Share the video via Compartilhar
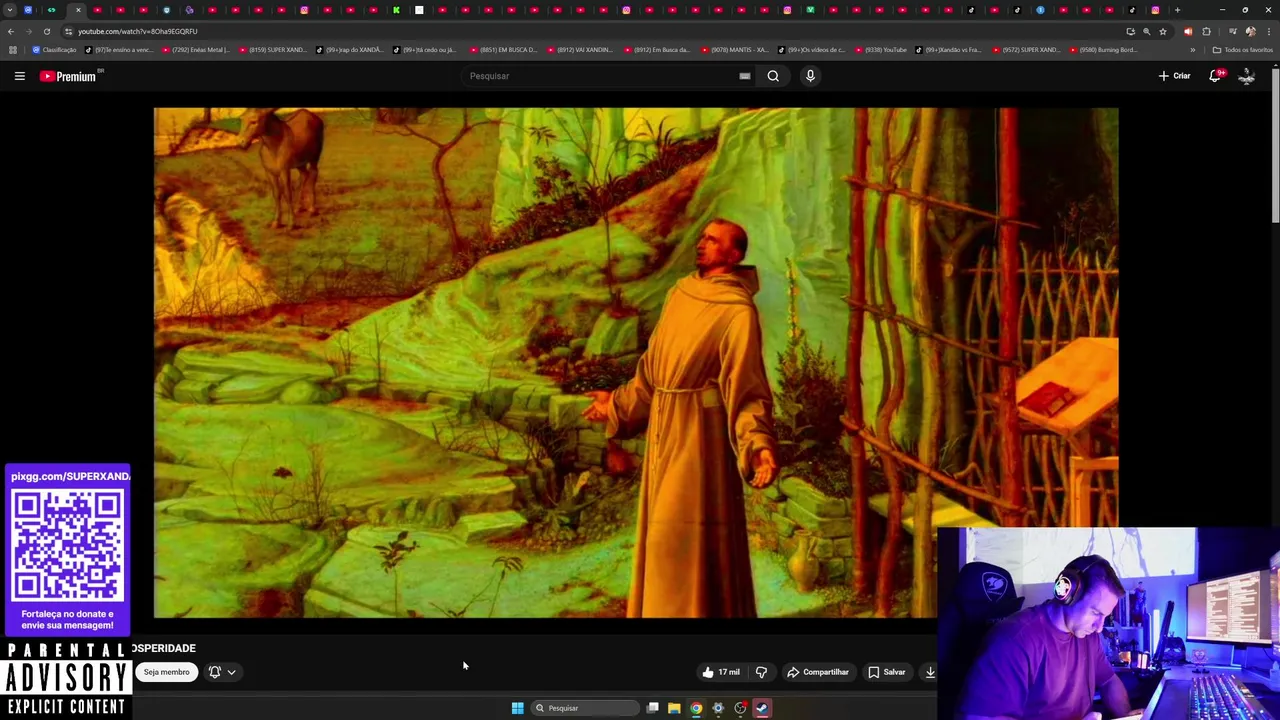This screenshot has width=1280, height=720. pyautogui.click(x=818, y=672)
